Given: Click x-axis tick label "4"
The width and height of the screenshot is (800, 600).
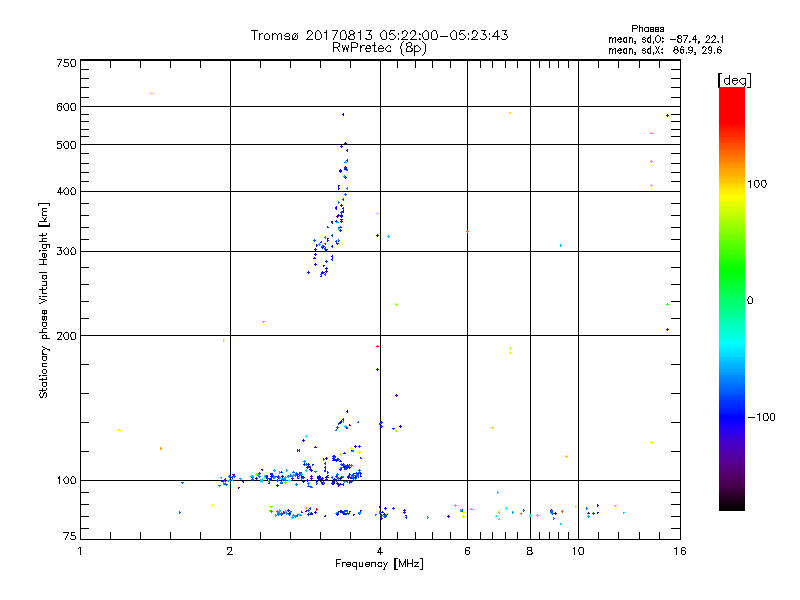Looking at the screenshot, I should 380,551.
